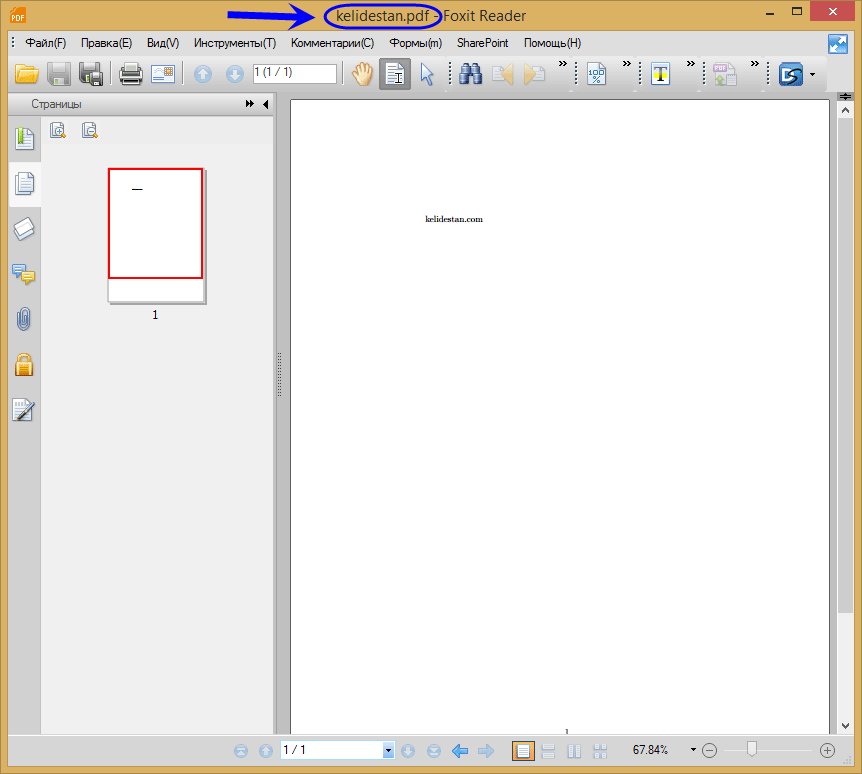Click next page button in bottom bar

click(x=408, y=751)
